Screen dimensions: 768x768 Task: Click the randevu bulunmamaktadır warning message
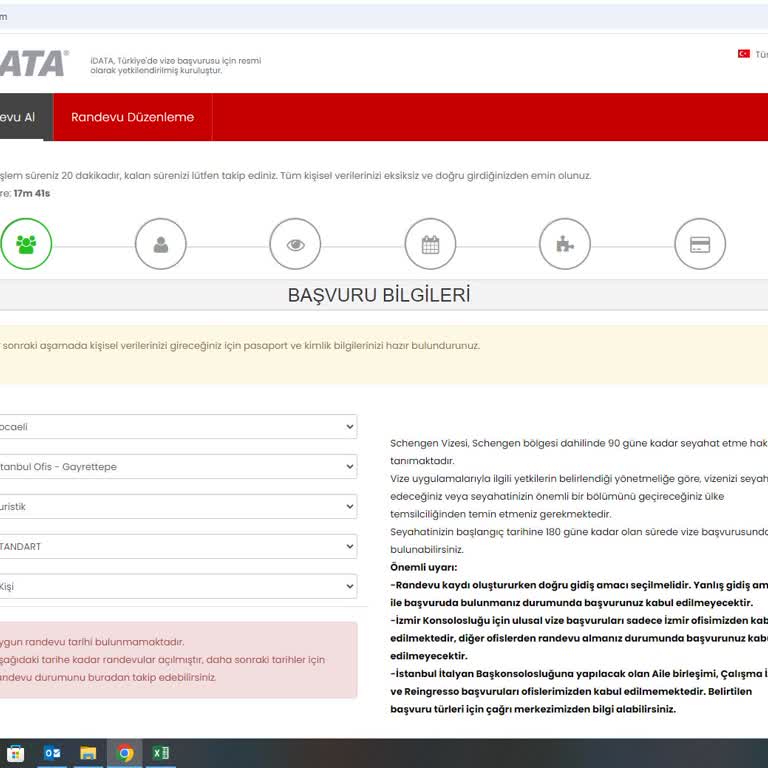(178, 660)
